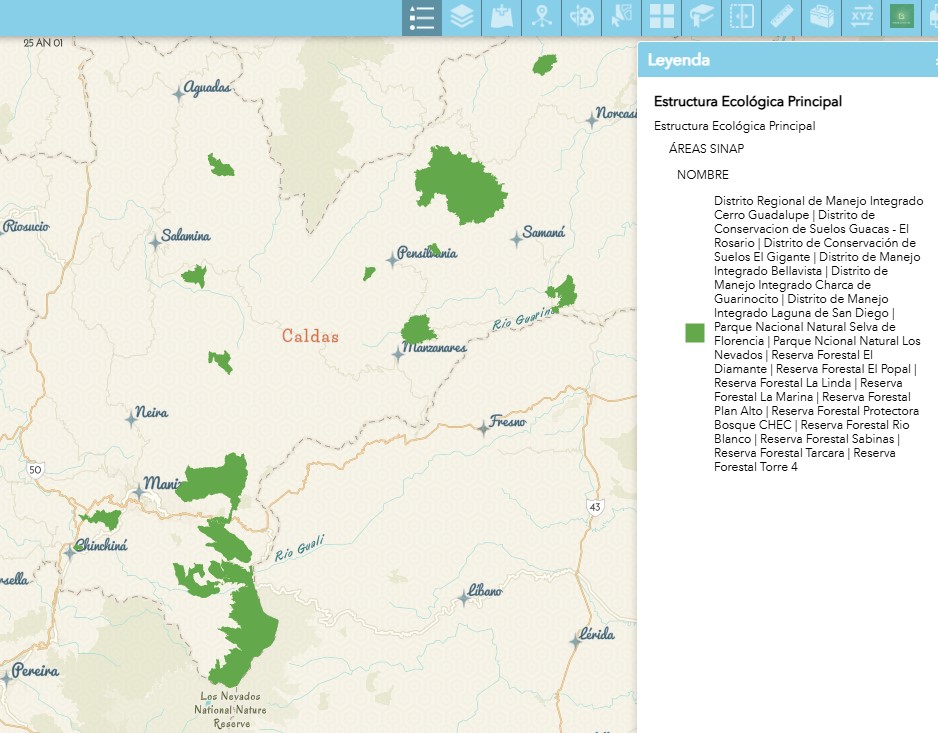Click the Manzanares town marker
The width and height of the screenshot is (938, 733).
click(x=398, y=355)
